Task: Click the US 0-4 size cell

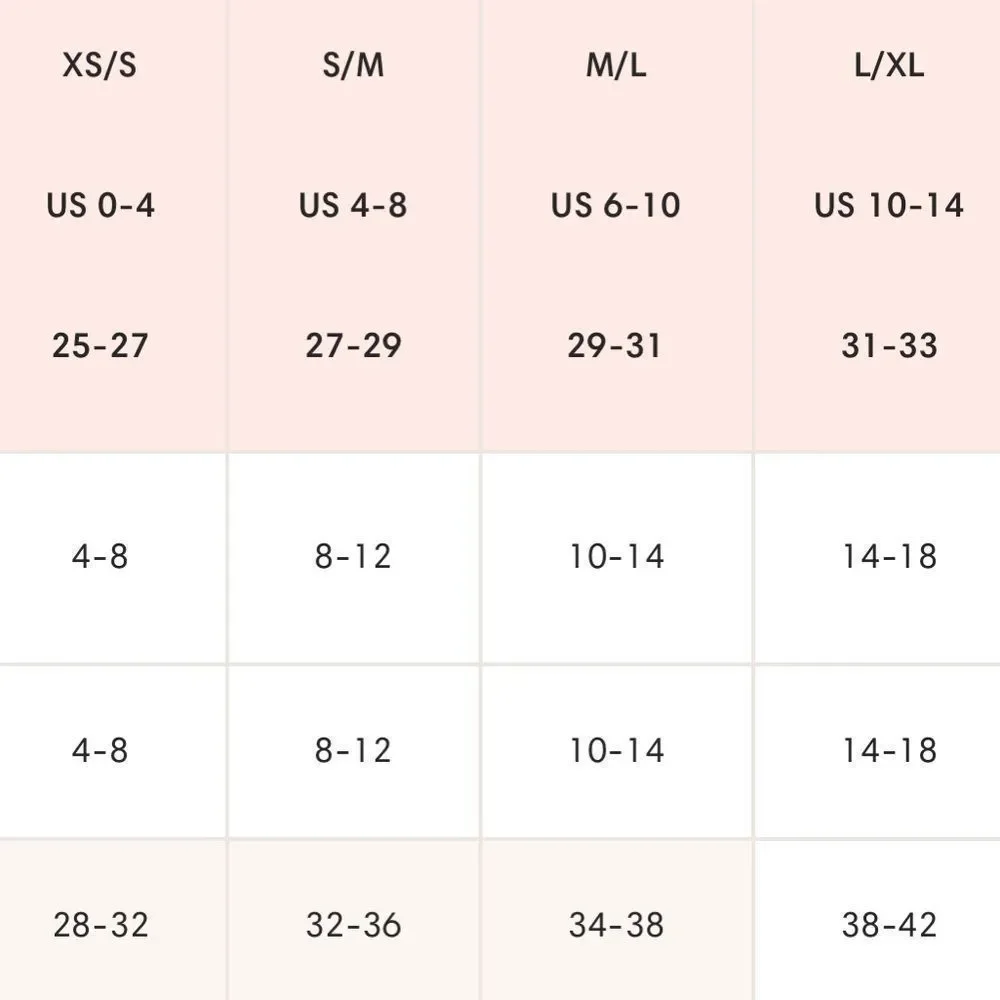Action: [100, 206]
